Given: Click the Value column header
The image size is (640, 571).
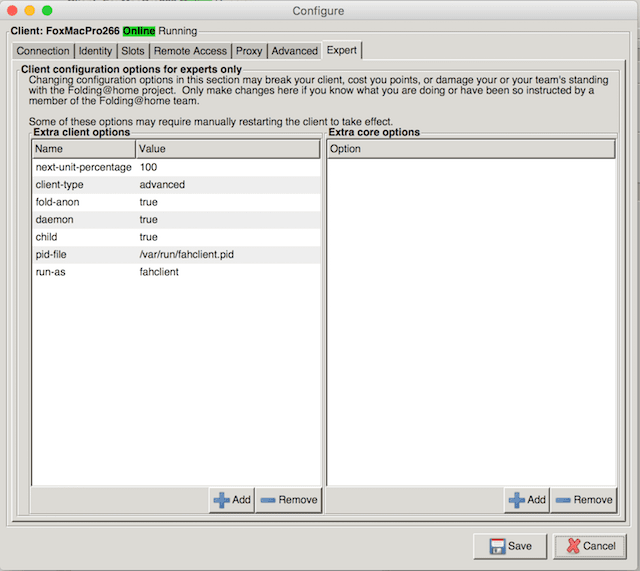Looking at the screenshot, I should coord(228,149).
